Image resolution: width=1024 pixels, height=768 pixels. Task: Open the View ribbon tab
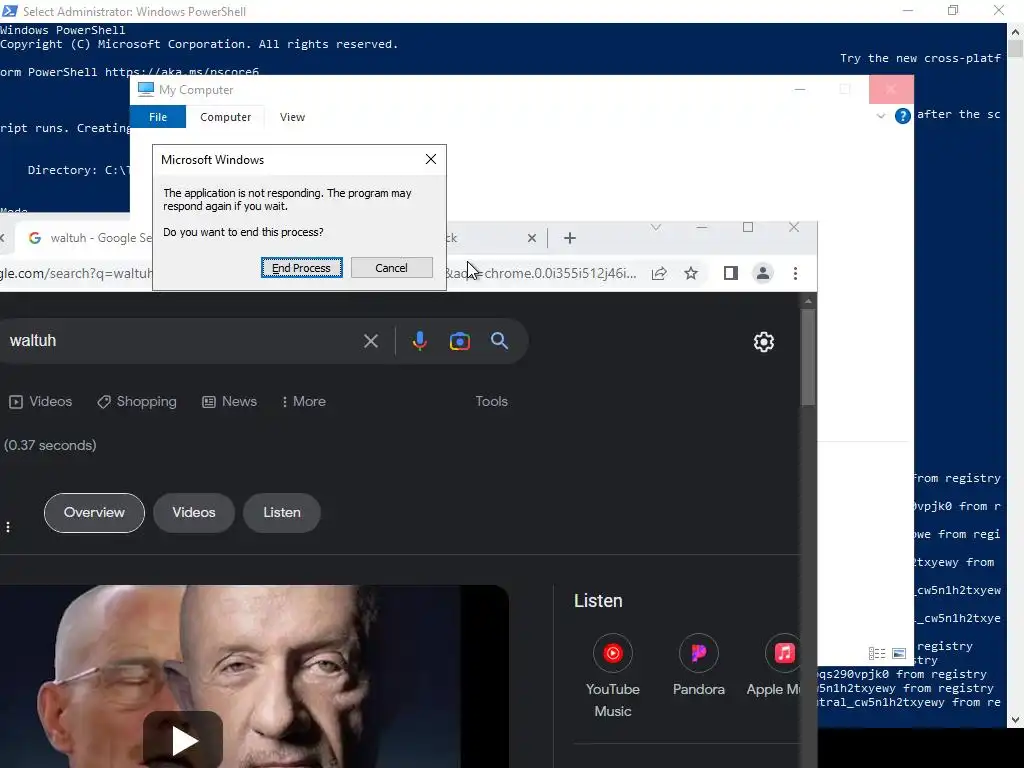[292, 117]
